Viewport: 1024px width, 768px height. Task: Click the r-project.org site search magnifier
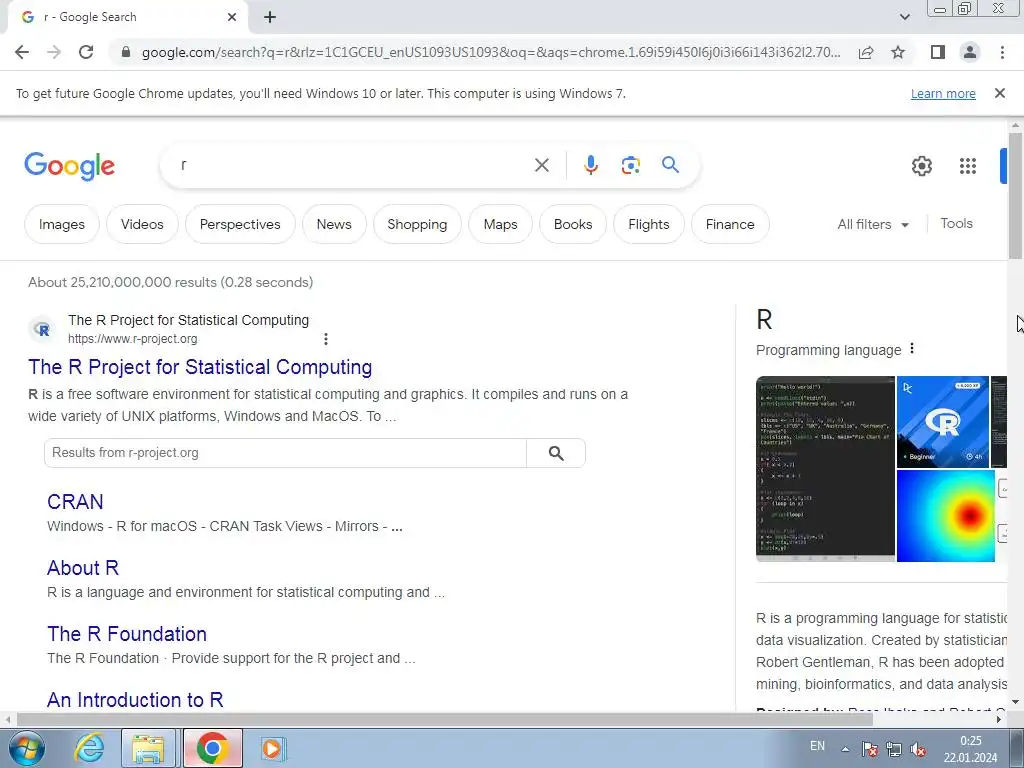coord(556,453)
